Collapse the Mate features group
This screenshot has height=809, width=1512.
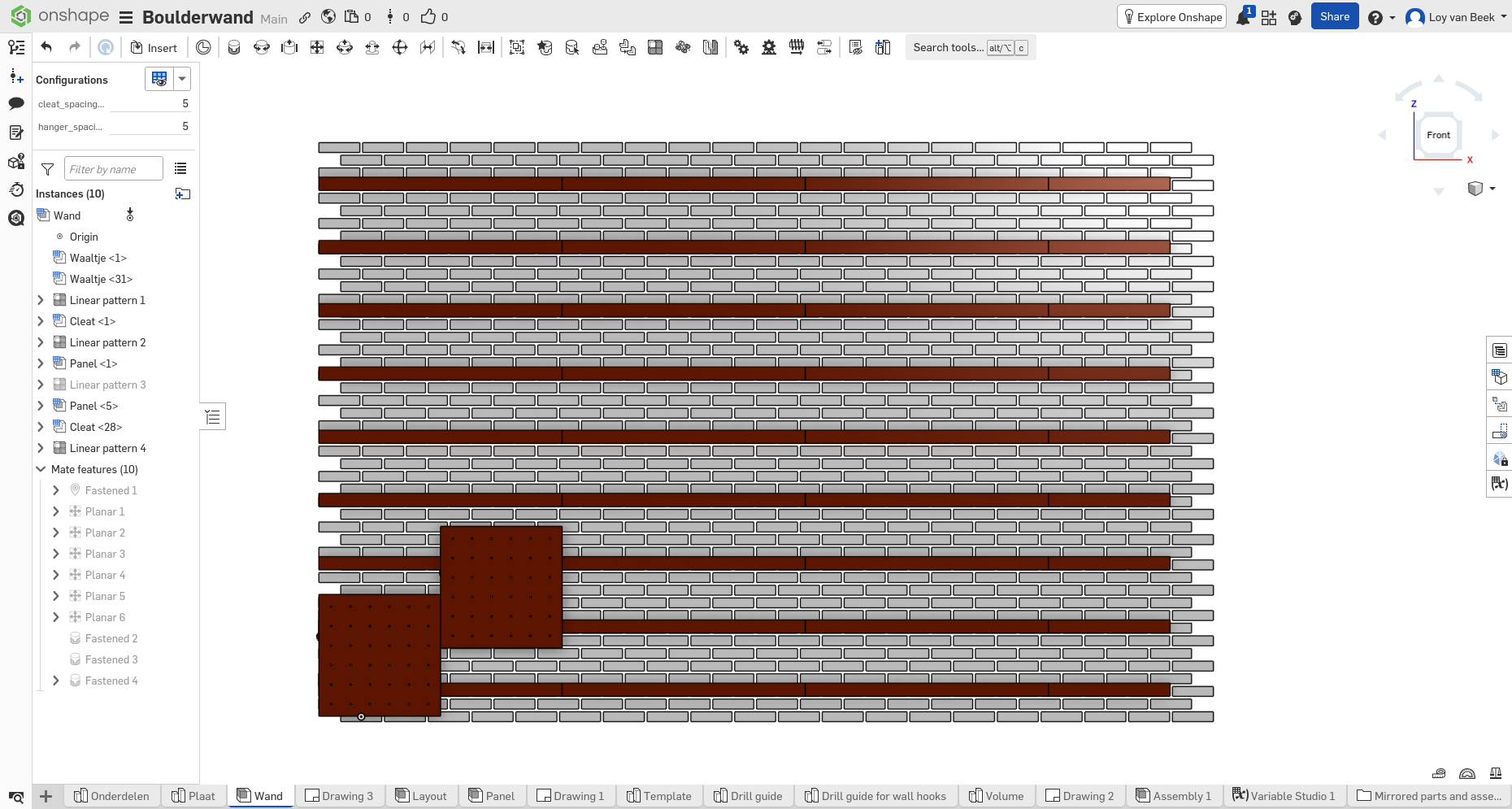[x=41, y=469]
